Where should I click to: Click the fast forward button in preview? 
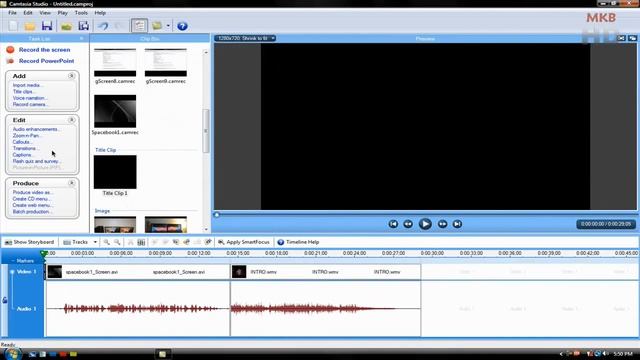[442, 224]
